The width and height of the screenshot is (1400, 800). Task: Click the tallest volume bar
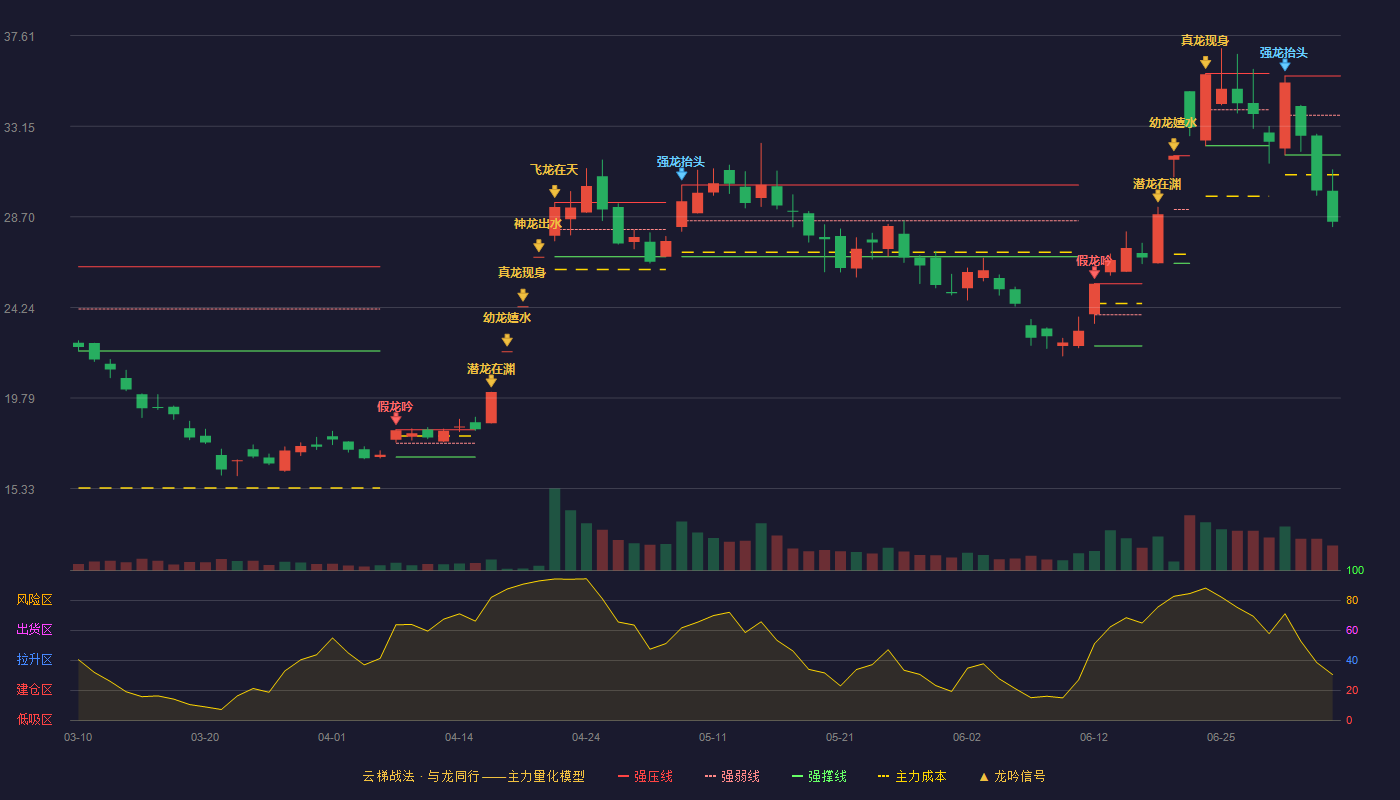point(555,529)
